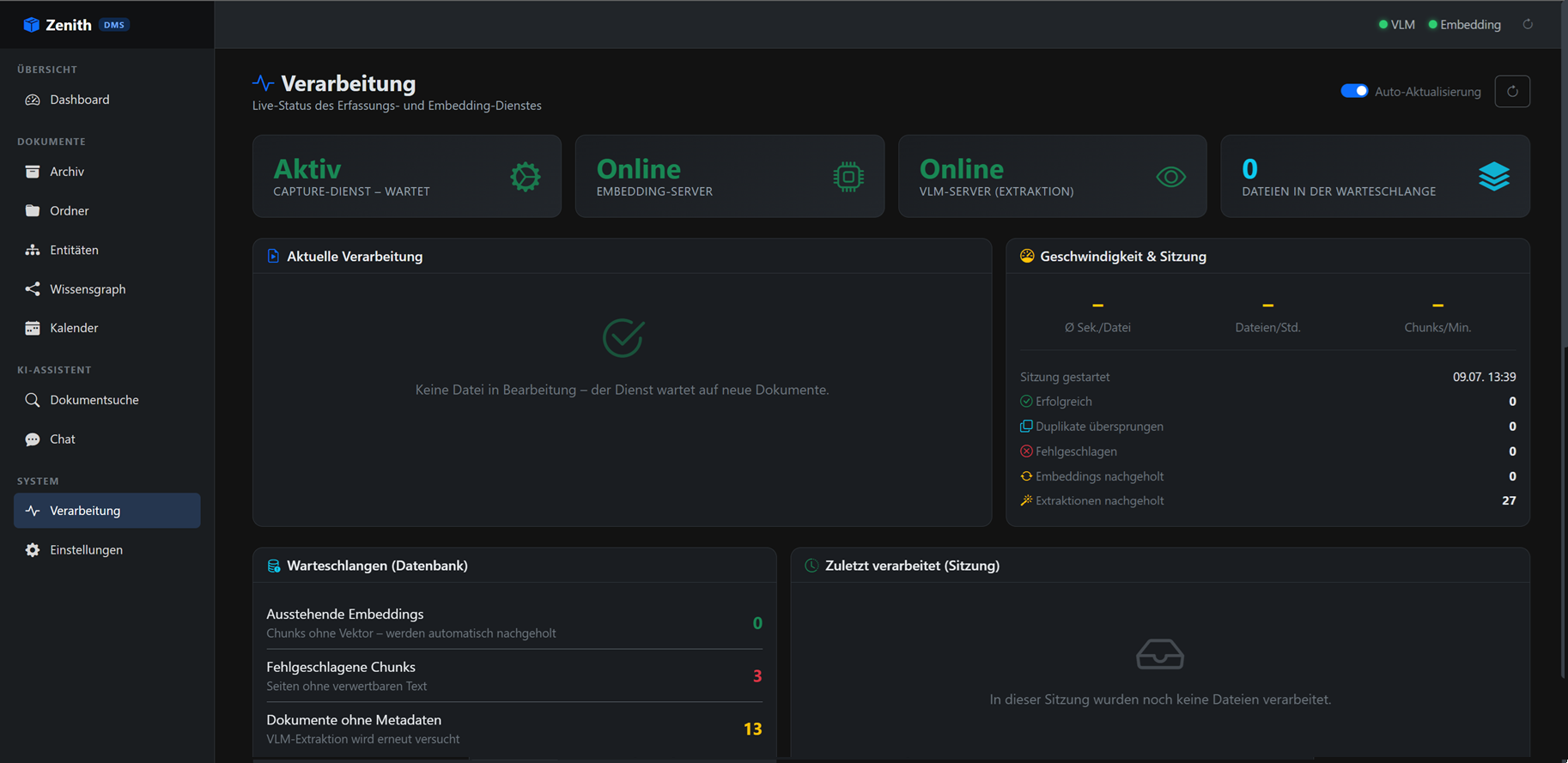Click the database icon beside Warteschlangen

[x=273, y=566]
